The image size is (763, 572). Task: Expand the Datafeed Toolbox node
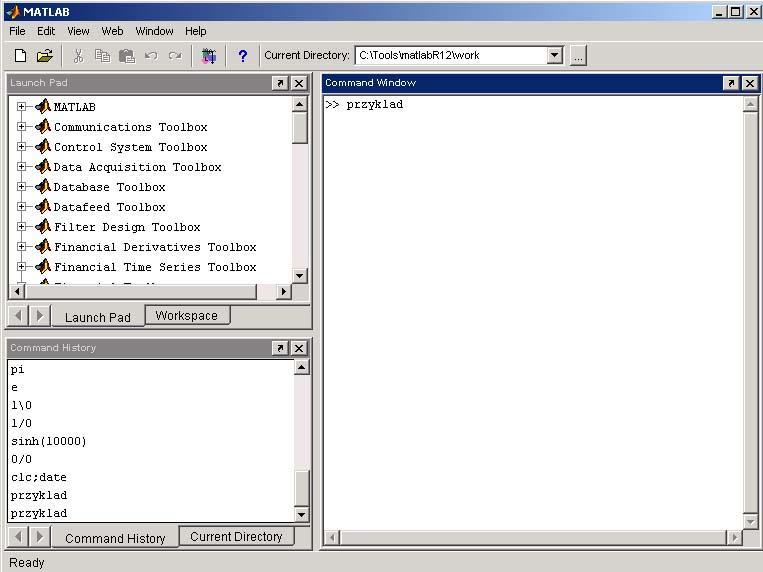21,206
